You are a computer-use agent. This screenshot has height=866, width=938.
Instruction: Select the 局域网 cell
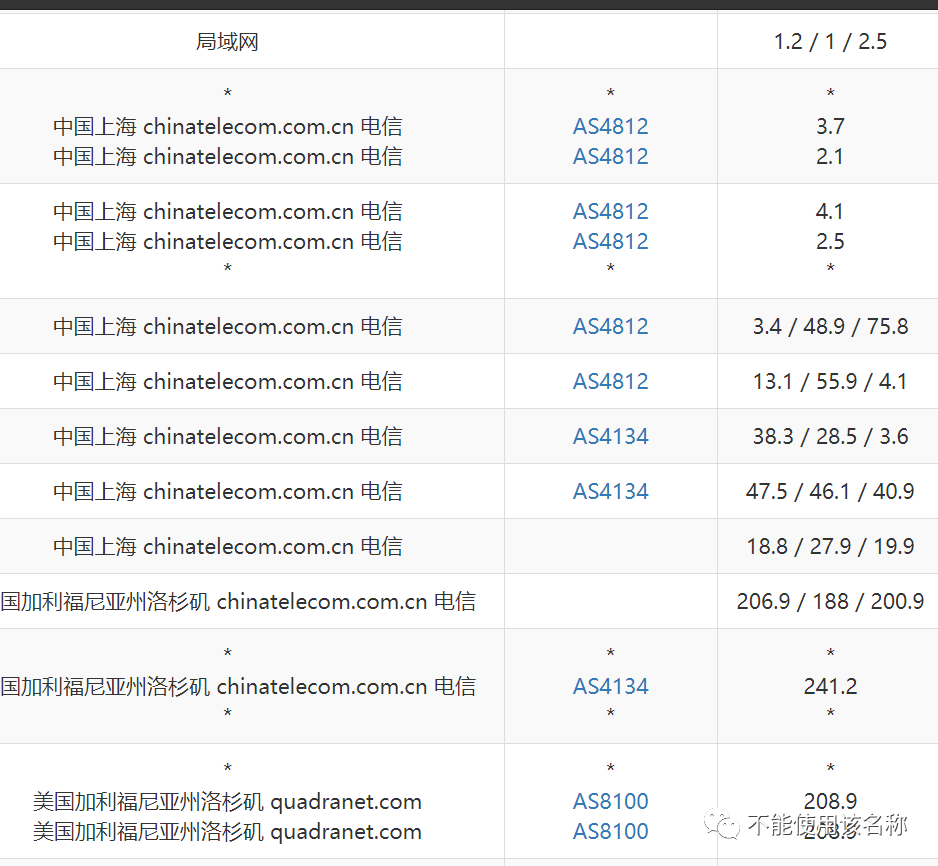[x=227, y=41]
